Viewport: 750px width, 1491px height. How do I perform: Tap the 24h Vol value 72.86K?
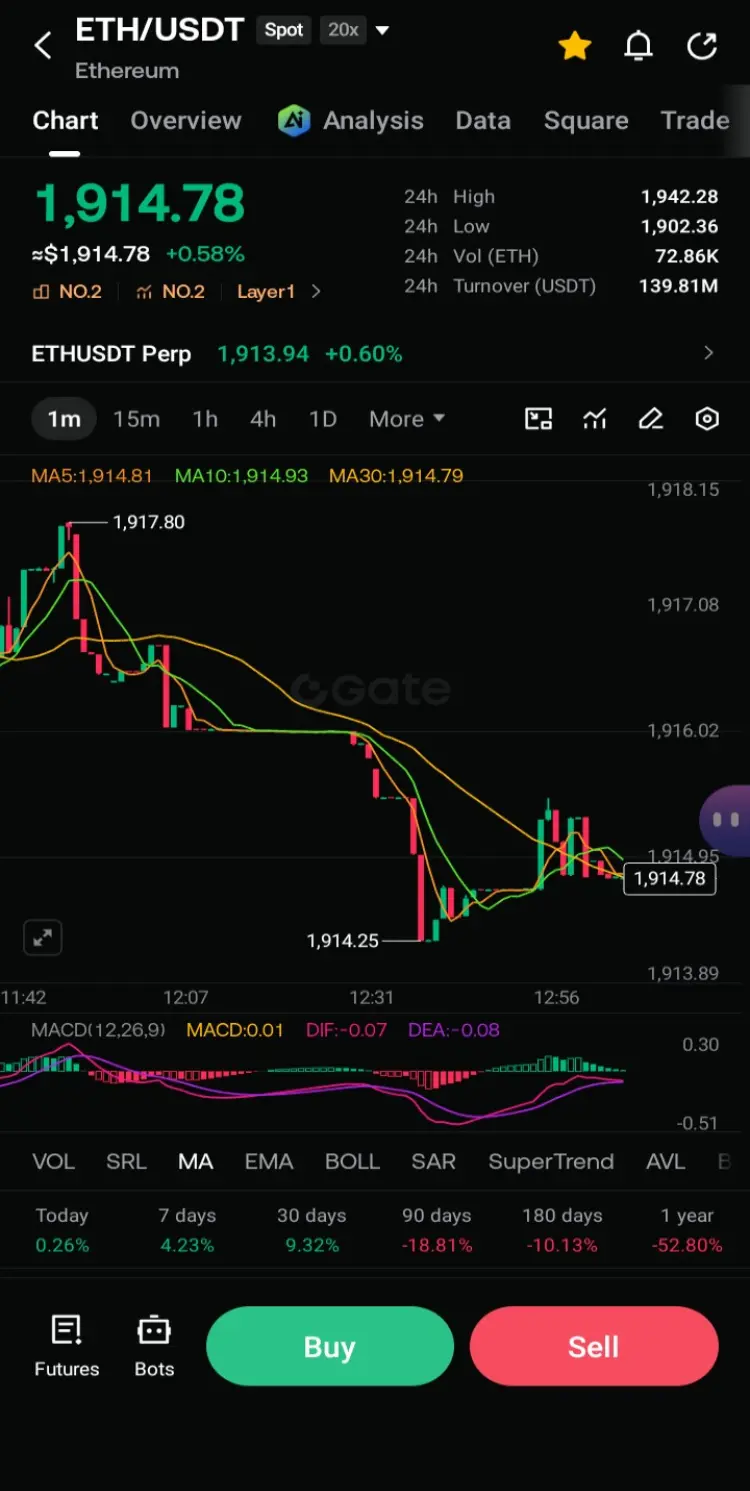point(687,257)
